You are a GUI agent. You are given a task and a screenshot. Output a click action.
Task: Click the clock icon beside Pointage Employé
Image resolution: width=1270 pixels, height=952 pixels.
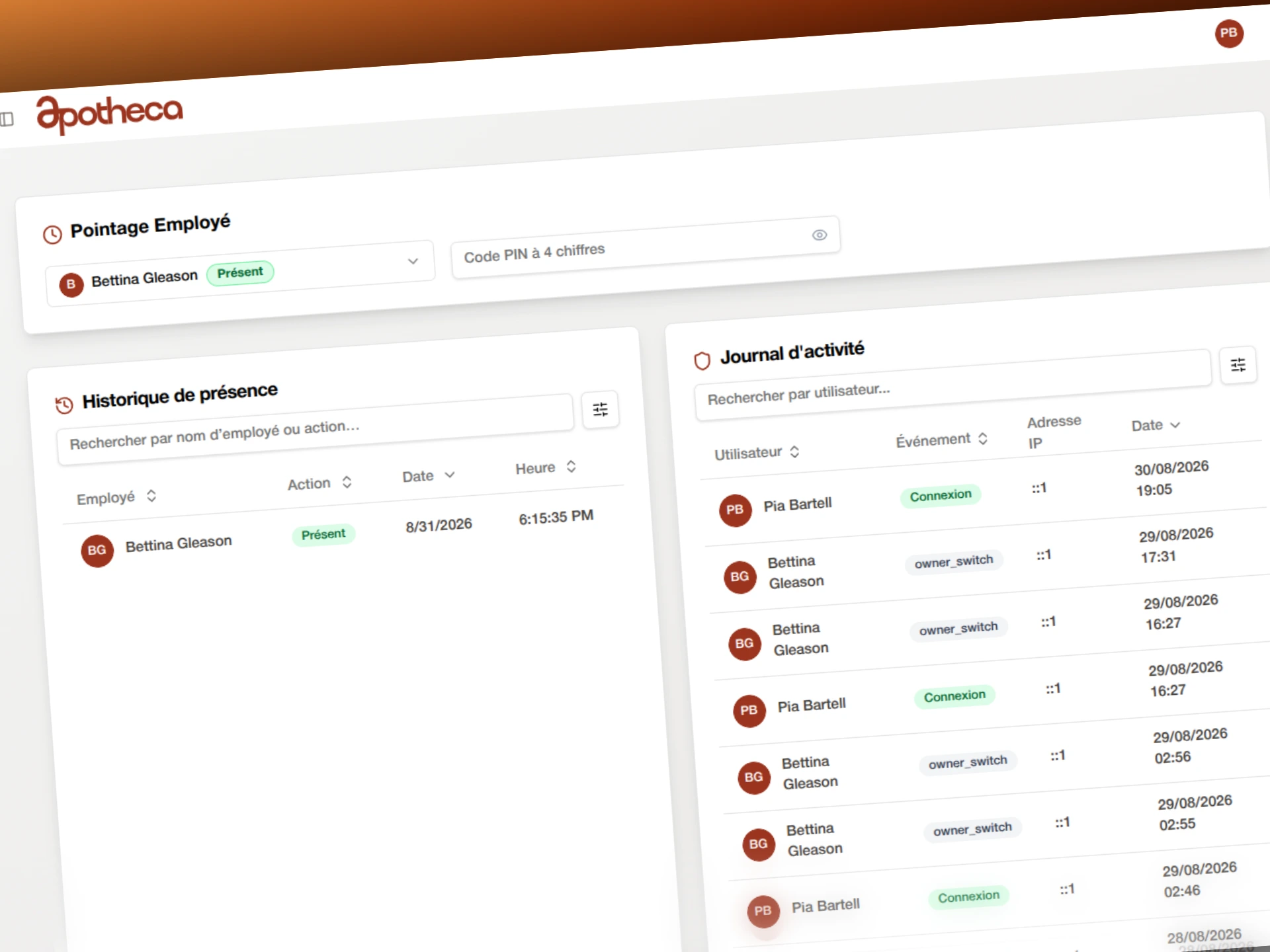coord(52,234)
